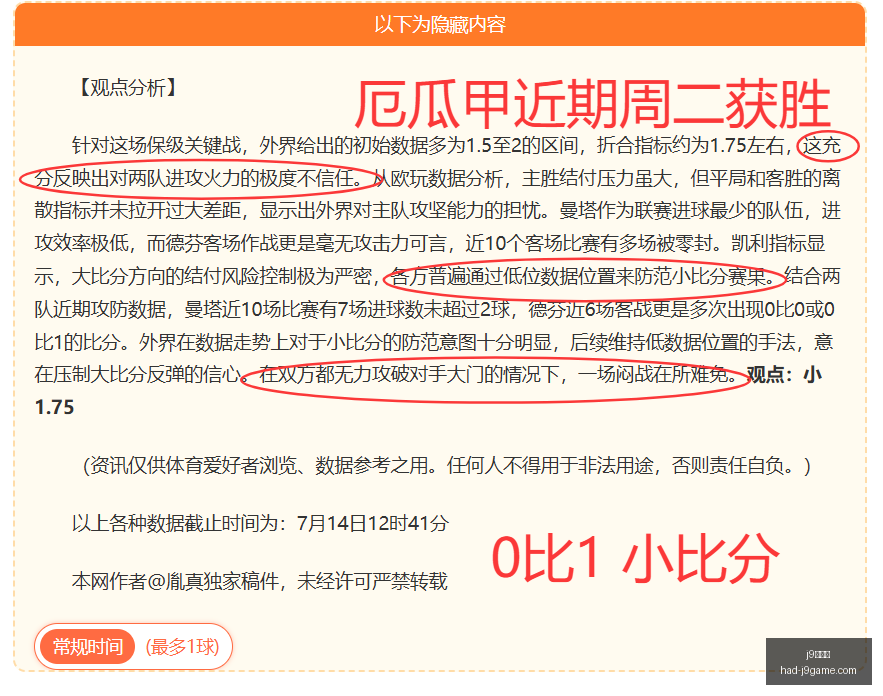Click the 以下为隐藏内容 orange header bar

click(440, 25)
